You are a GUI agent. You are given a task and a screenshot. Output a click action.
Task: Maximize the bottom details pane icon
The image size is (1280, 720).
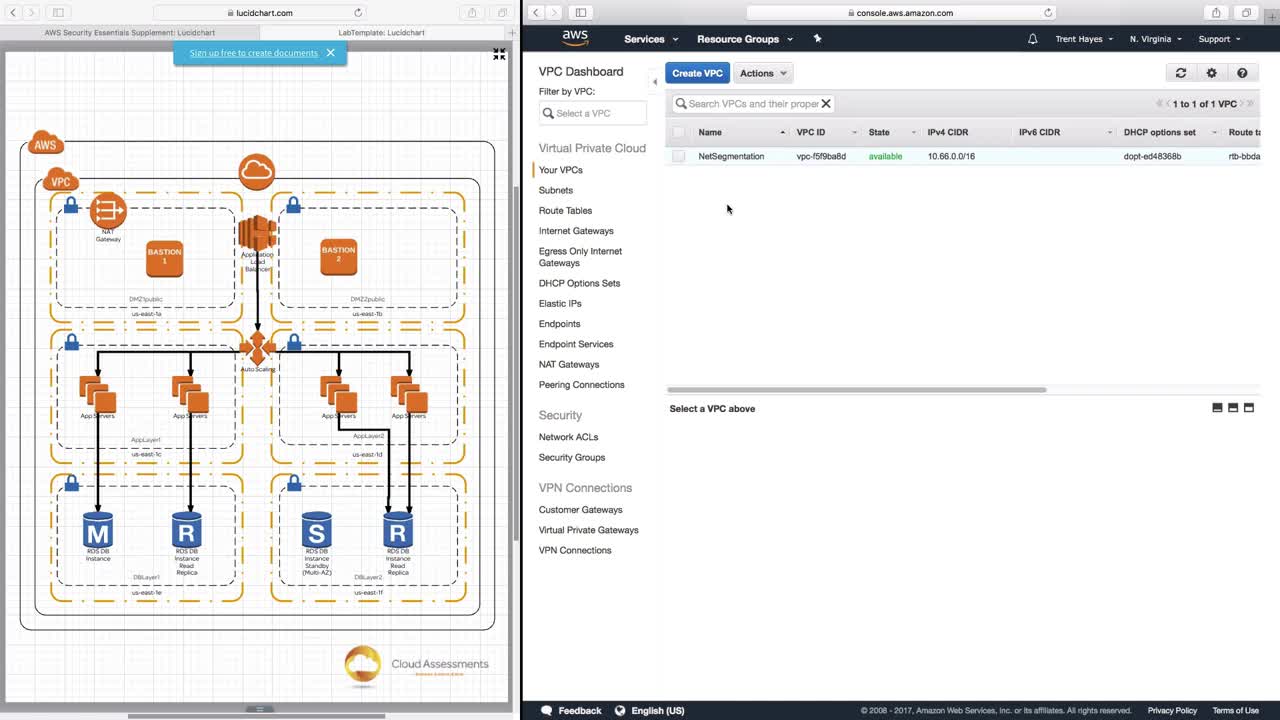pos(1248,408)
